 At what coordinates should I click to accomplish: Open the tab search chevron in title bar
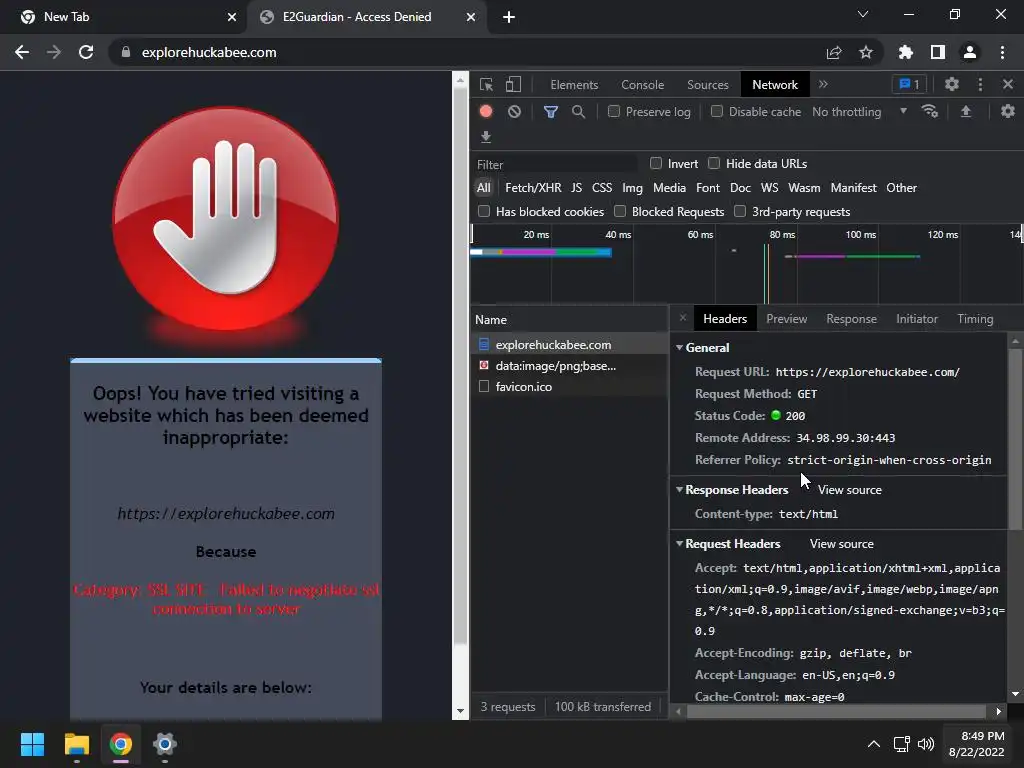[x=863, y=14]
